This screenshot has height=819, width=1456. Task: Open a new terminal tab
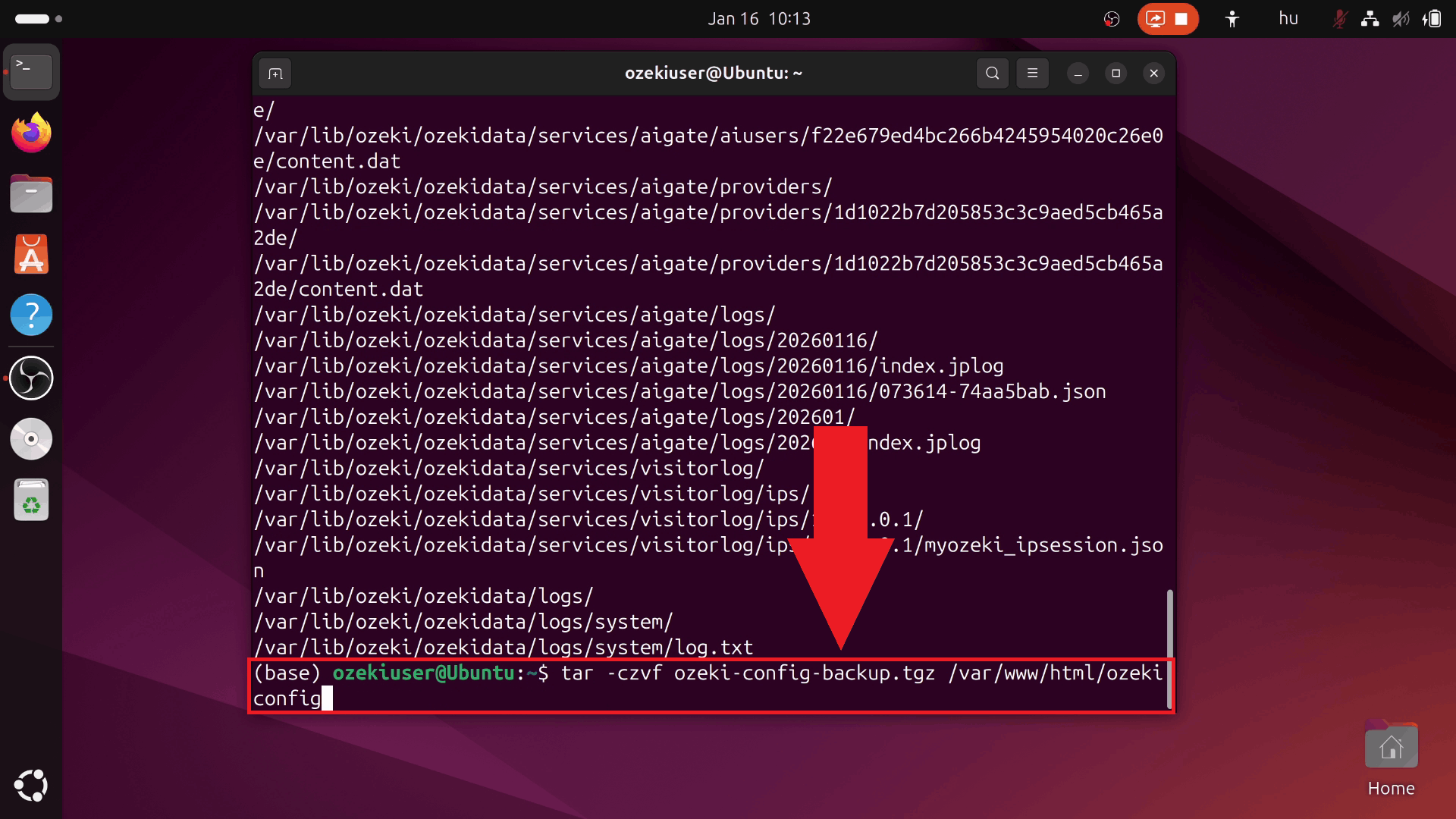[x=275, y=73]
